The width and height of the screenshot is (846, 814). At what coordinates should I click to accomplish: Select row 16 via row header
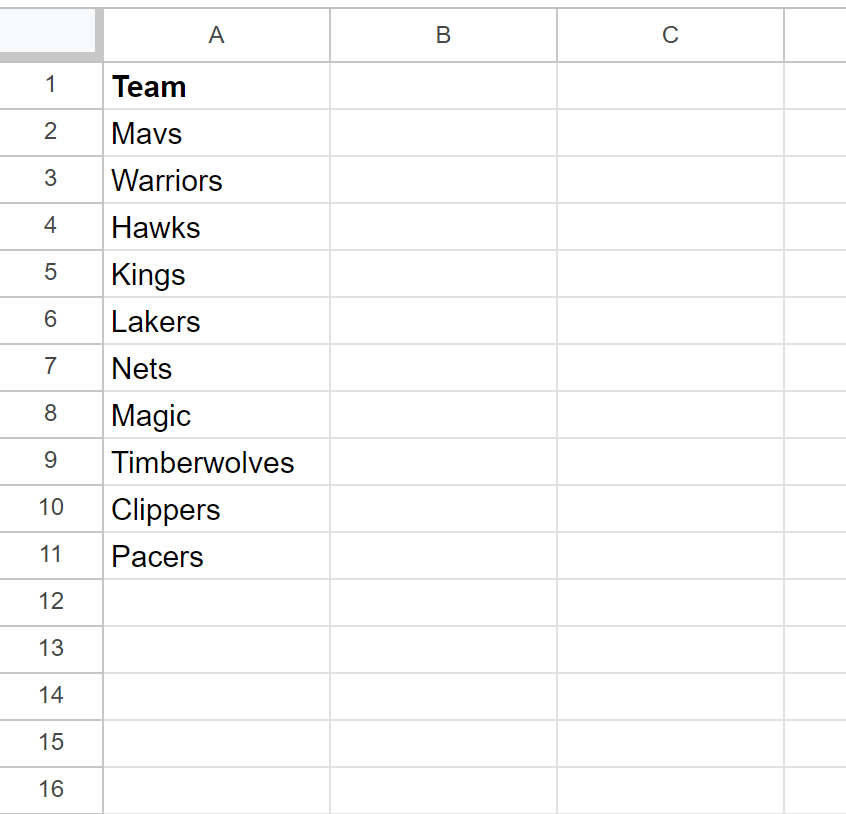51,790
